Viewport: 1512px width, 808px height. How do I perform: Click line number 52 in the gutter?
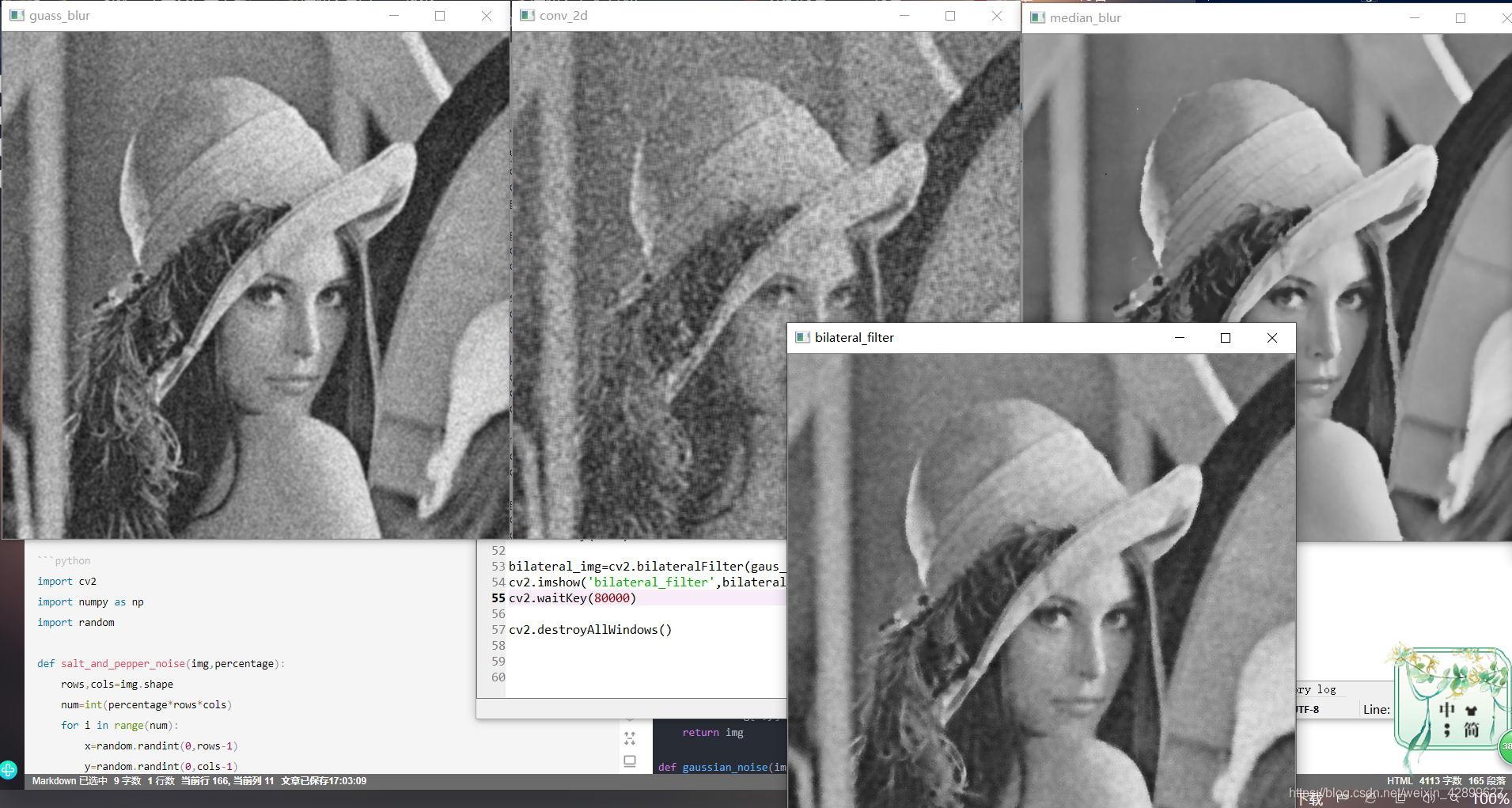498,550
